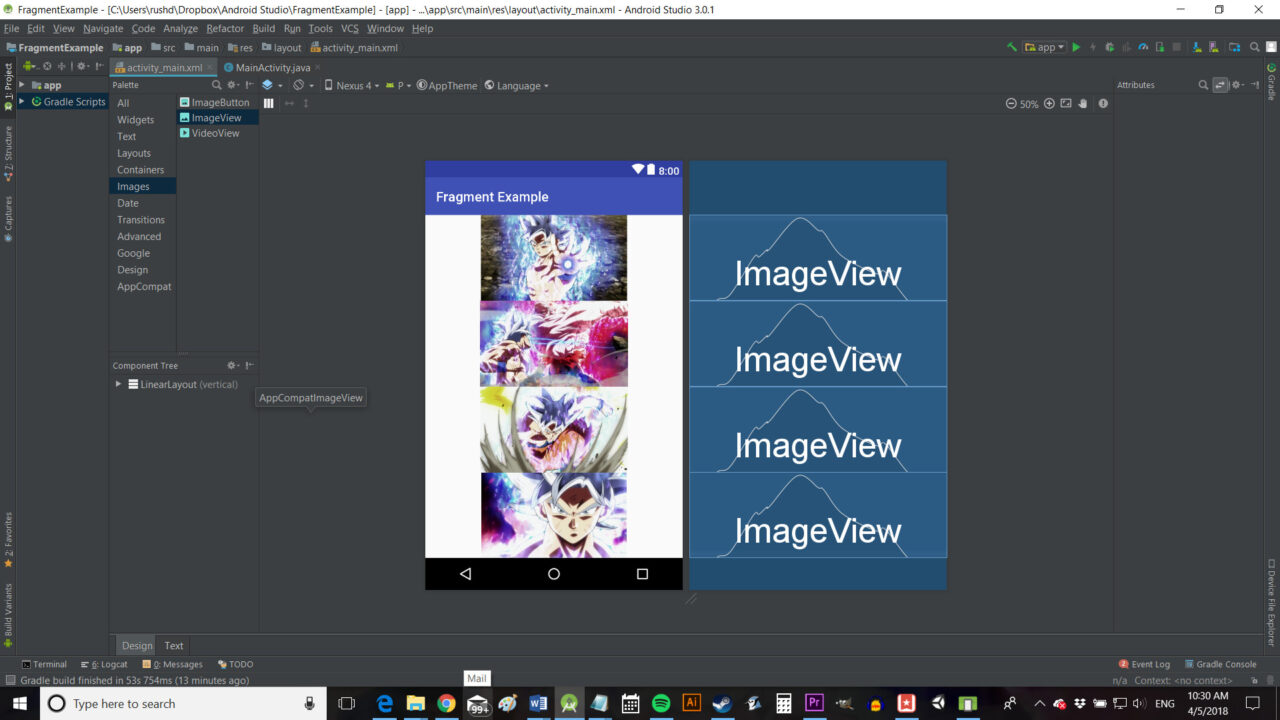Open the Terminal tool window

(44, 664)
